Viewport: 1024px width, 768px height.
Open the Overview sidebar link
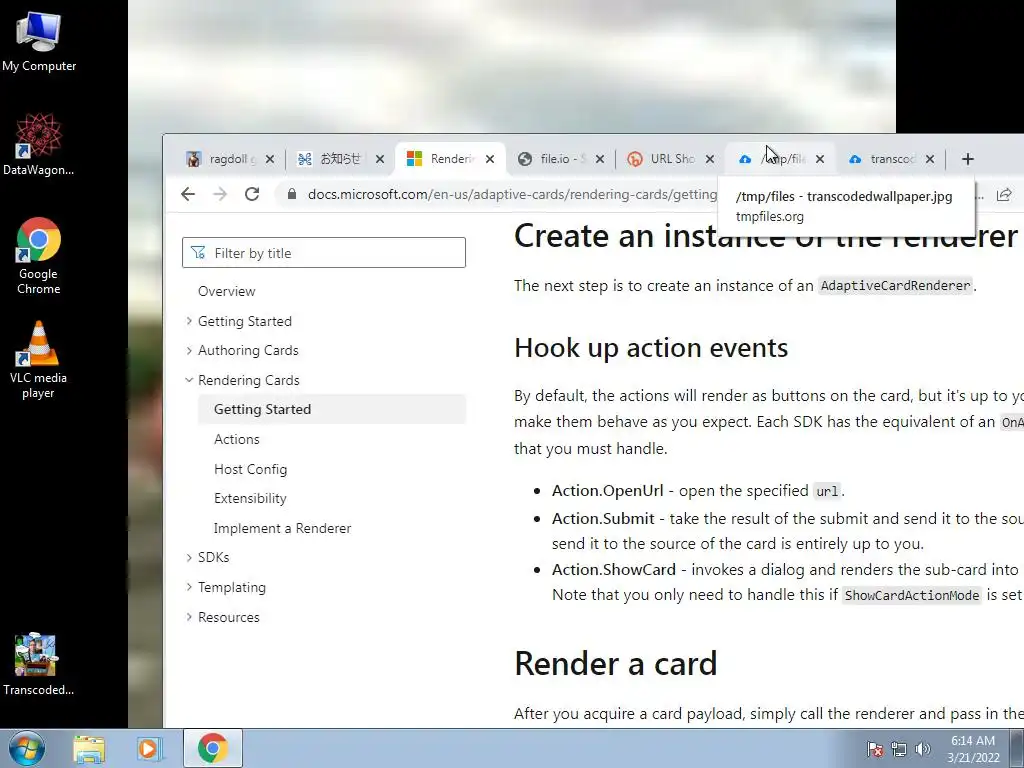[227, 291]
